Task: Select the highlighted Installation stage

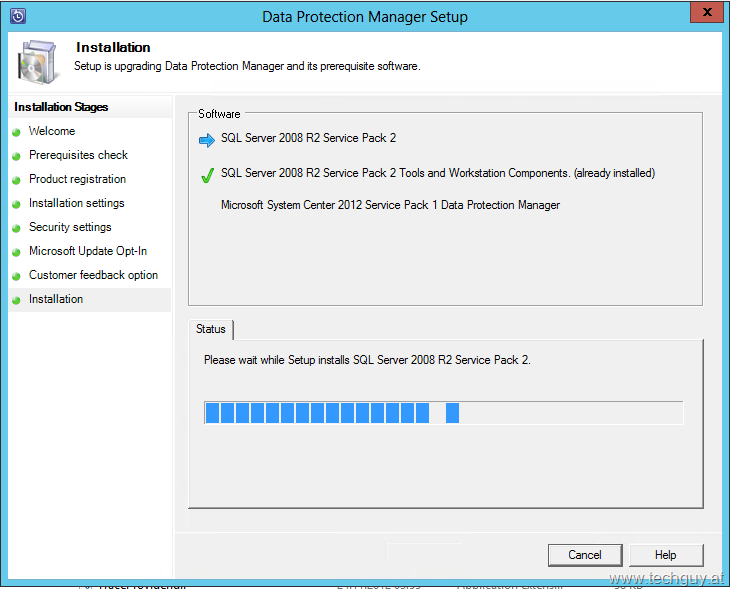Action: (x=89, y=299)
